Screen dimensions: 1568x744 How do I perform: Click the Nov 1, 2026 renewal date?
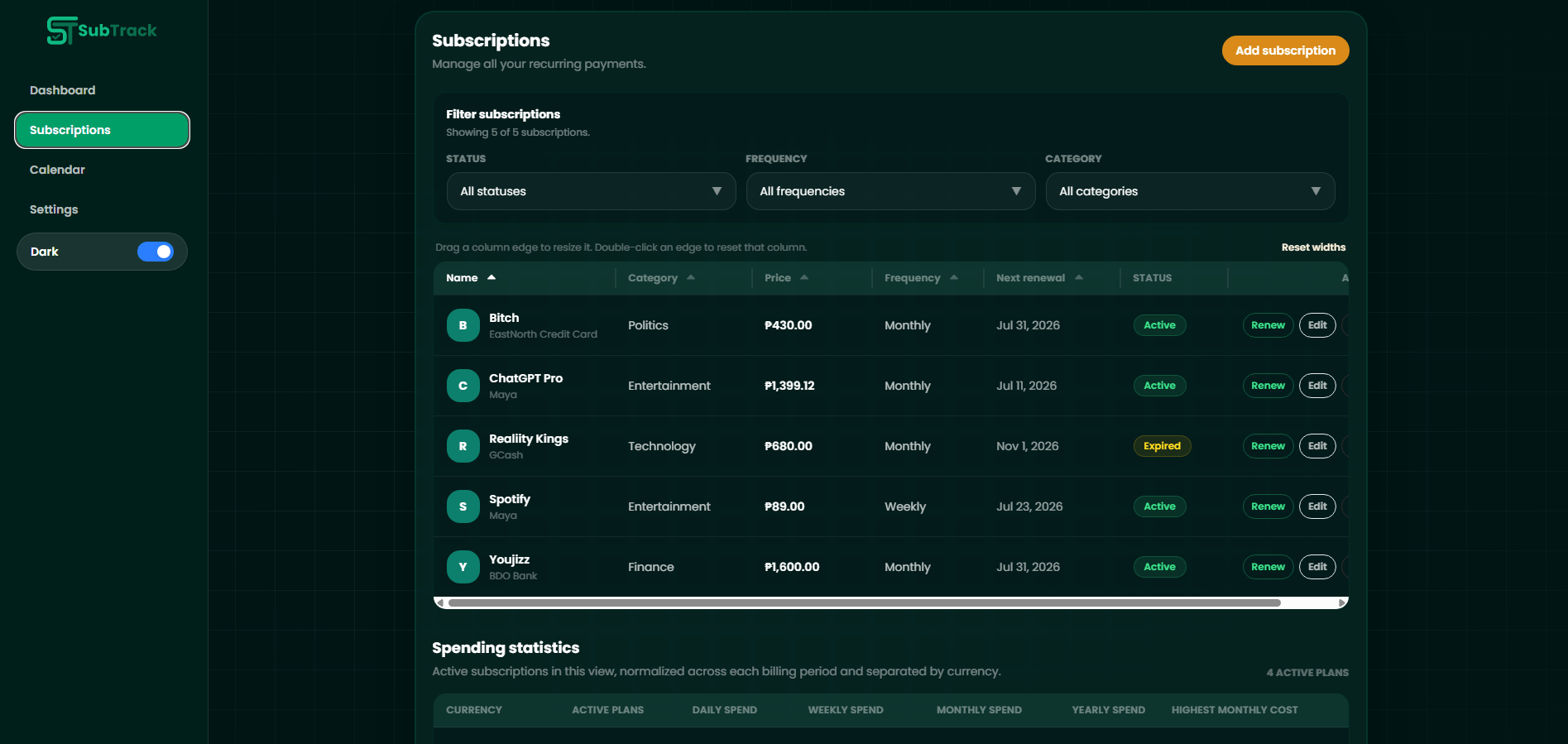(1028, 446)
